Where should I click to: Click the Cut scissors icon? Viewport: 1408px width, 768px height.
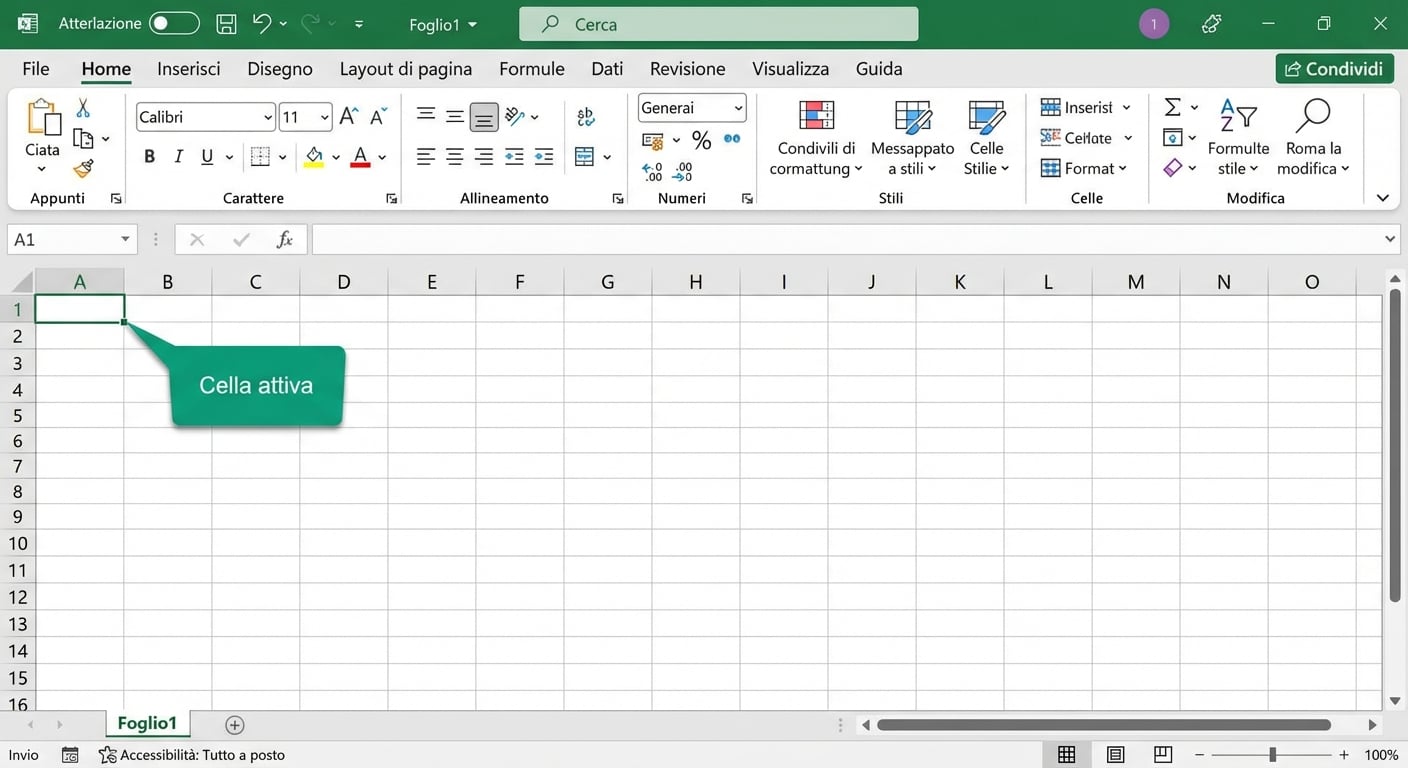(83, 108)
